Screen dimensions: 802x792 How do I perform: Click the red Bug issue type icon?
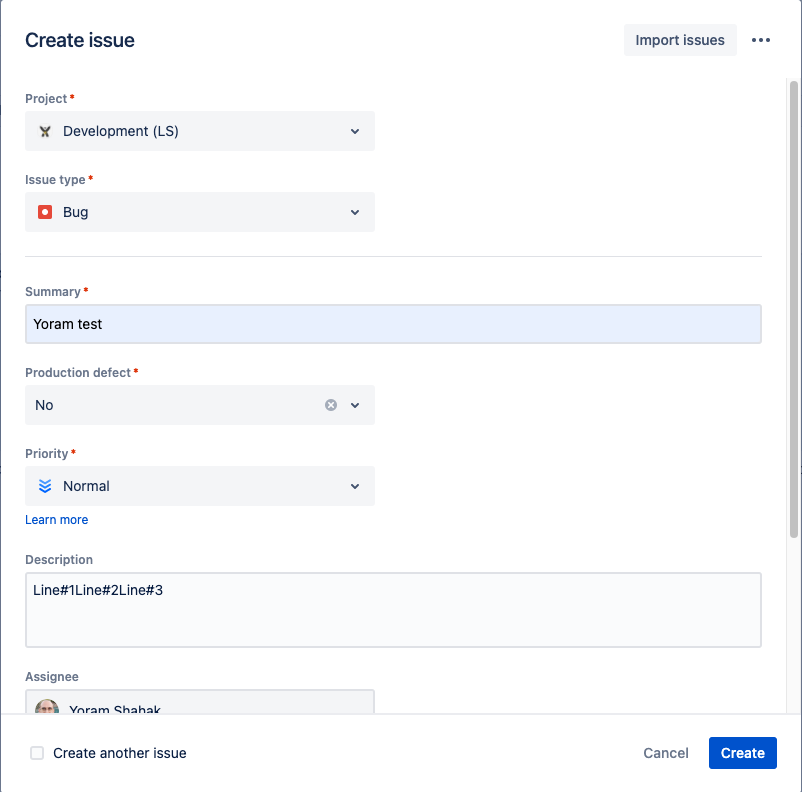coord(45,212)
